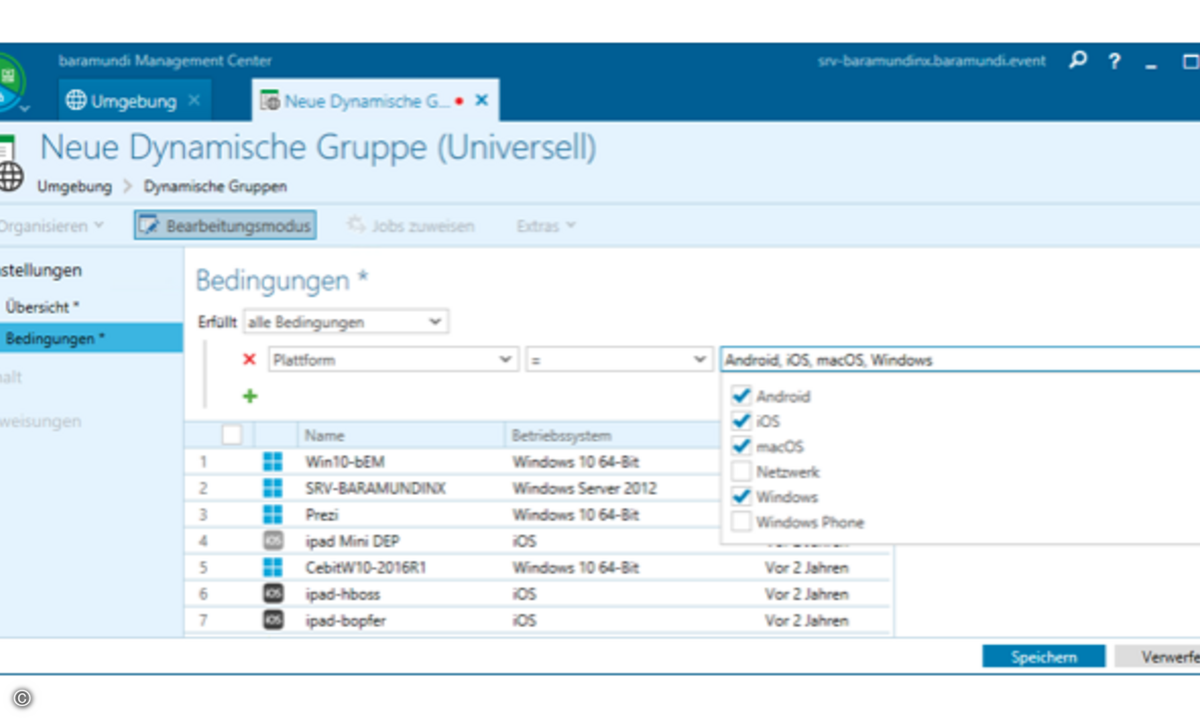Open the '=' operator dropdown

[619, 360]
